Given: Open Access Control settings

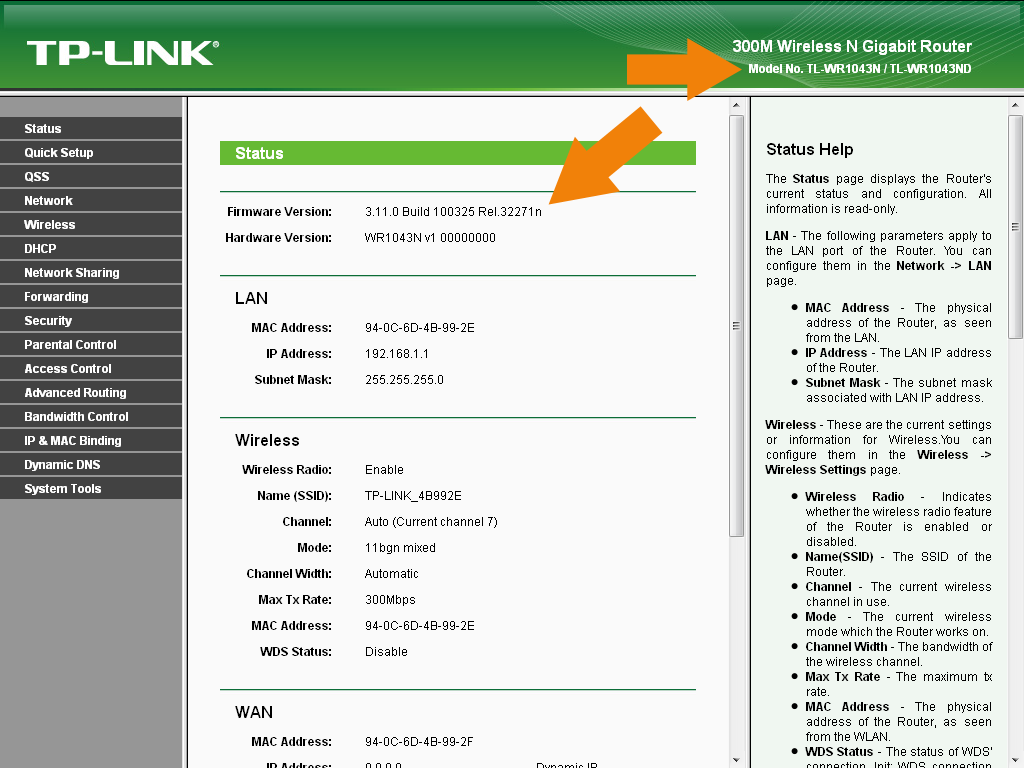Looking at the screenshot, I should point(91,368).
